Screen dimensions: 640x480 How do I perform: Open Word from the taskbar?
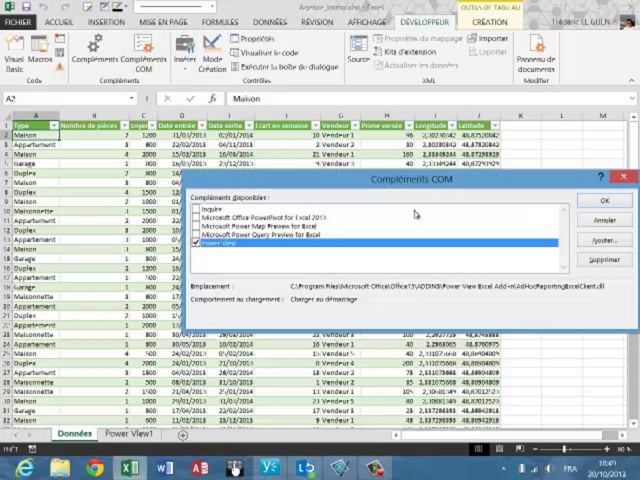pos(165,468)
